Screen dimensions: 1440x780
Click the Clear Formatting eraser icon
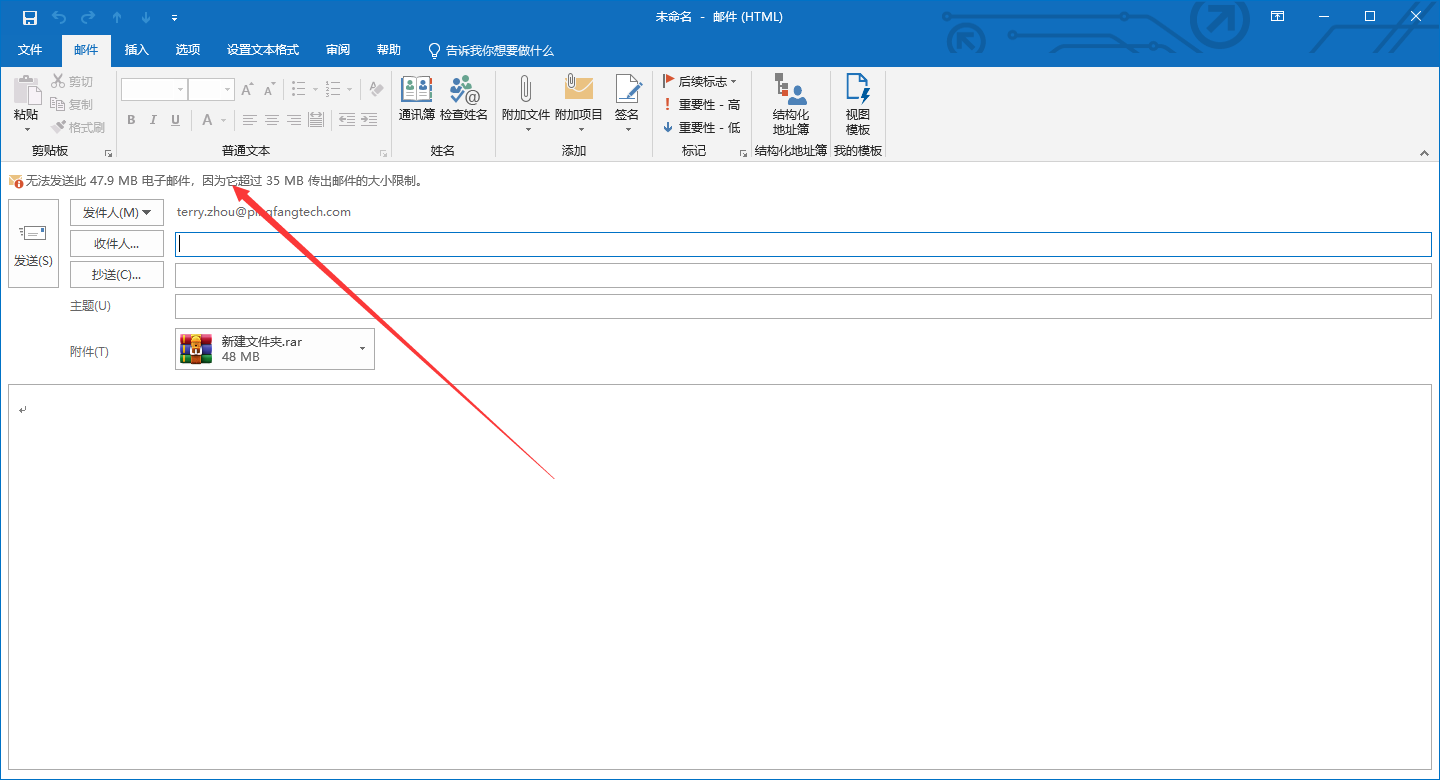tap(376, 90)
